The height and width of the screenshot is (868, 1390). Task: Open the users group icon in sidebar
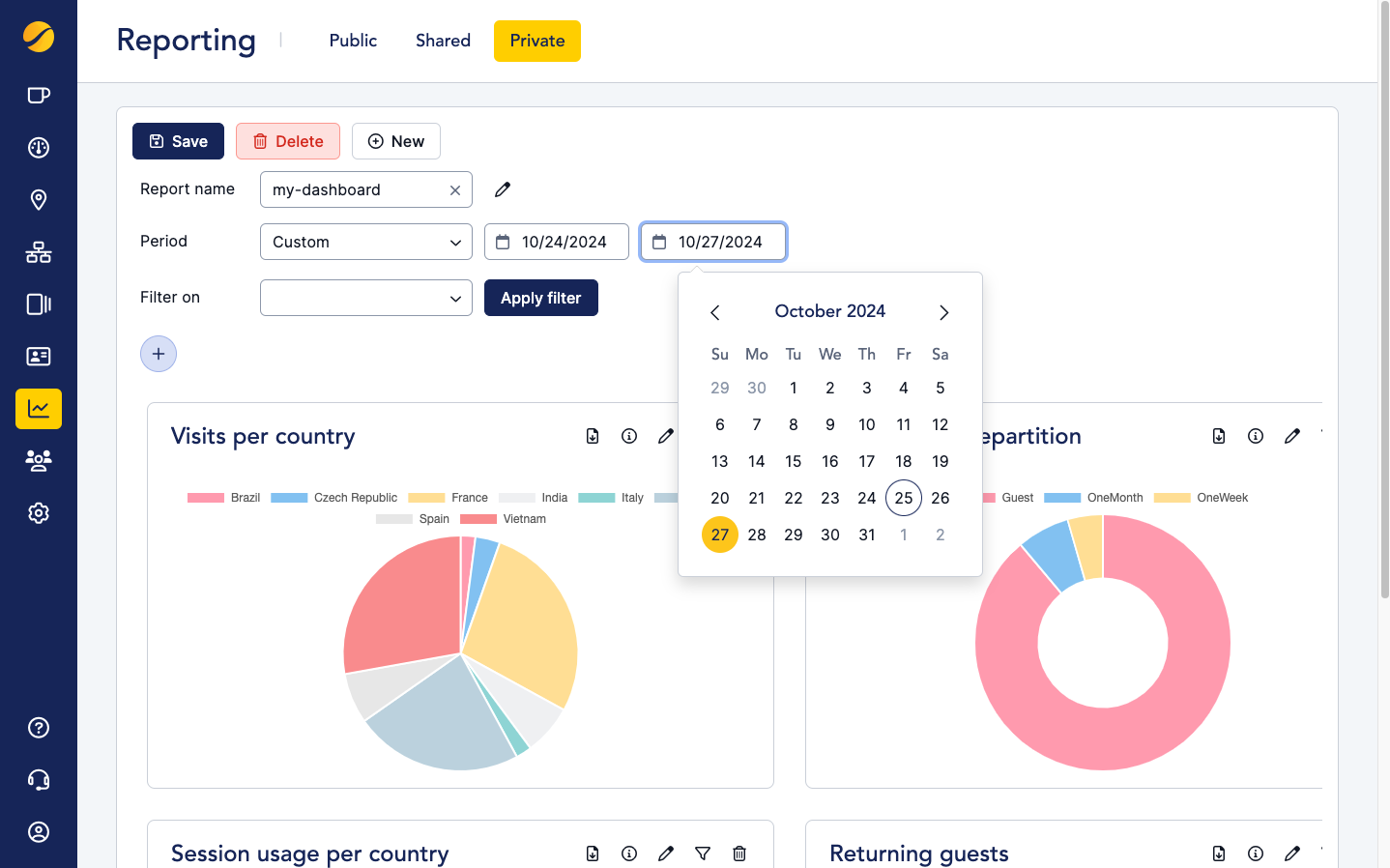[38, 460]
